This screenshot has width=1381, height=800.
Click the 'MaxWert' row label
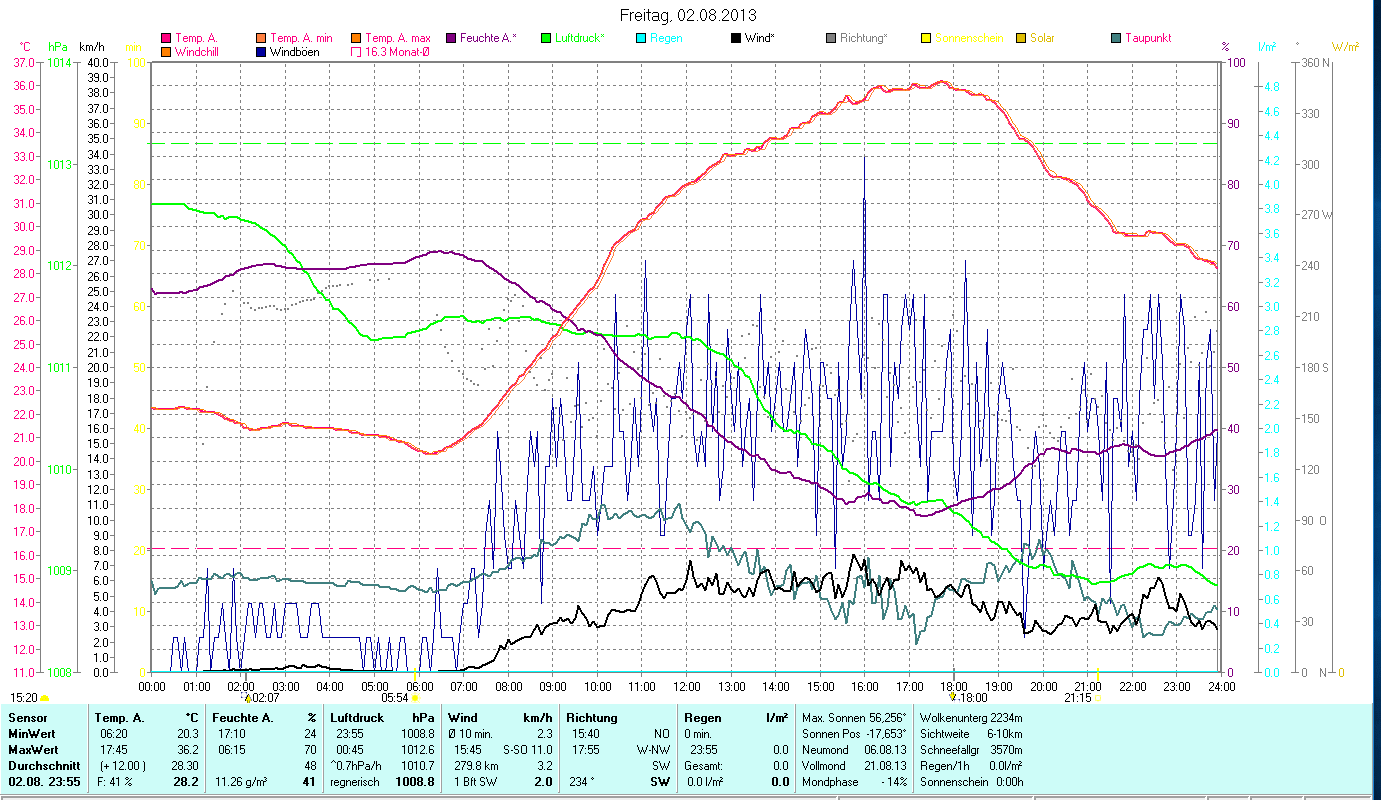(32, 749)
